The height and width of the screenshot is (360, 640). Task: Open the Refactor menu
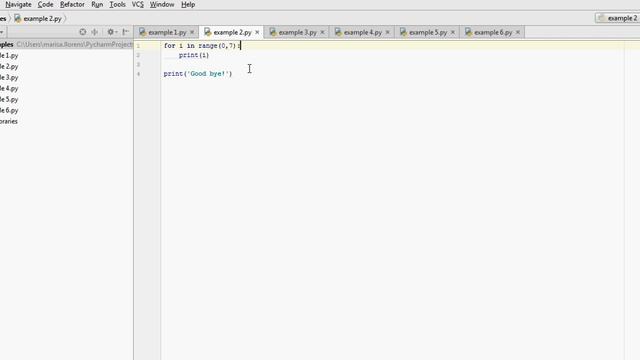click(x=72, y=4)
